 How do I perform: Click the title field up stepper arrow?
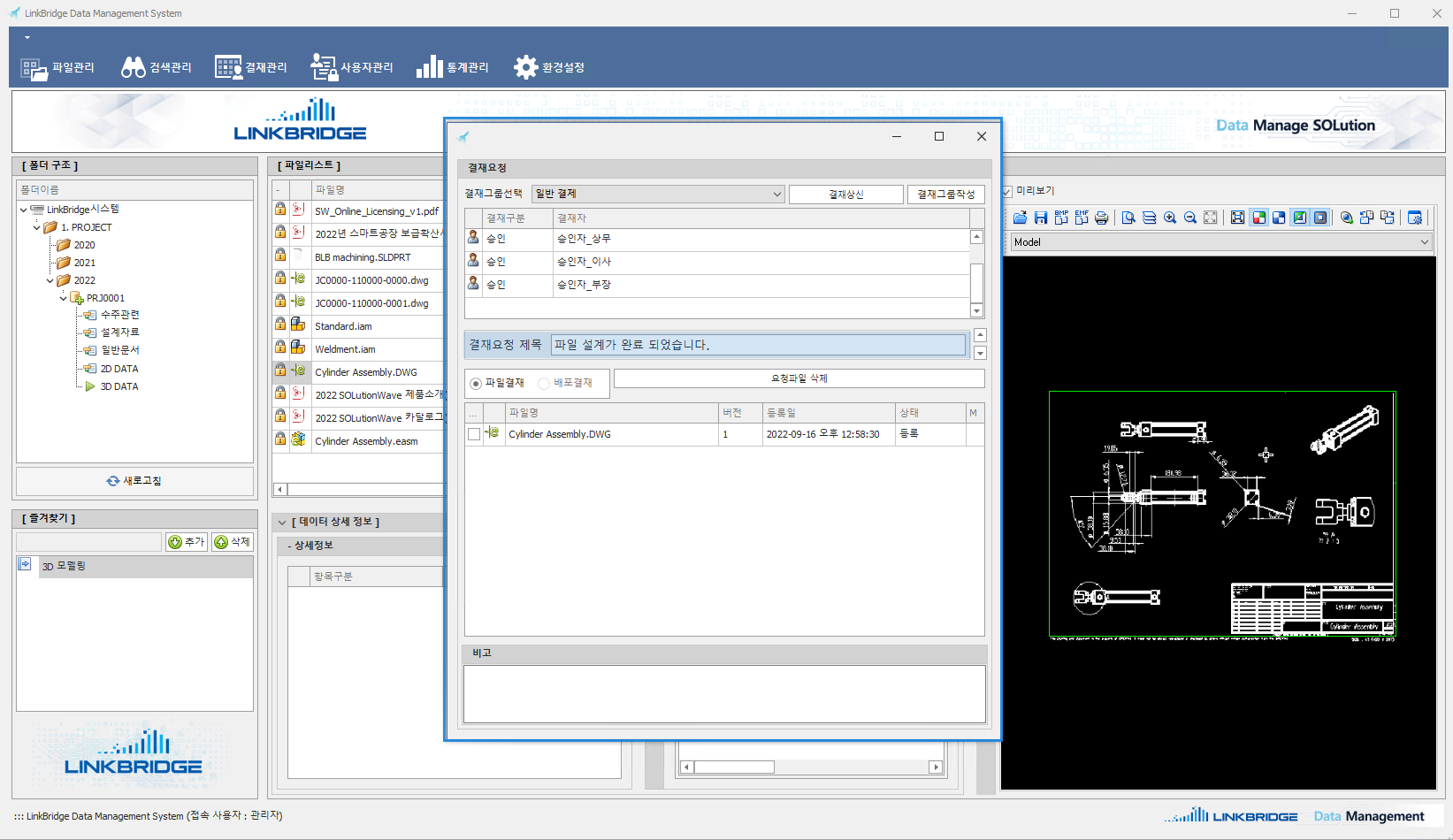pyautogui.click(x=980, y=335)
